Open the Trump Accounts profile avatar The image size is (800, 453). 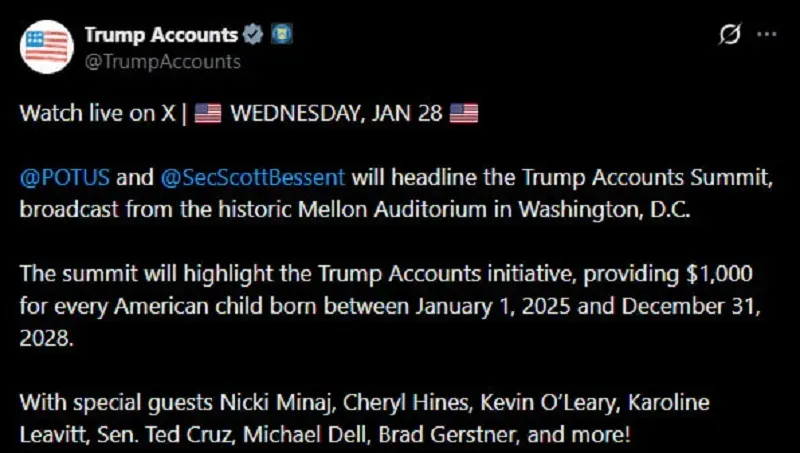point(46,45)
